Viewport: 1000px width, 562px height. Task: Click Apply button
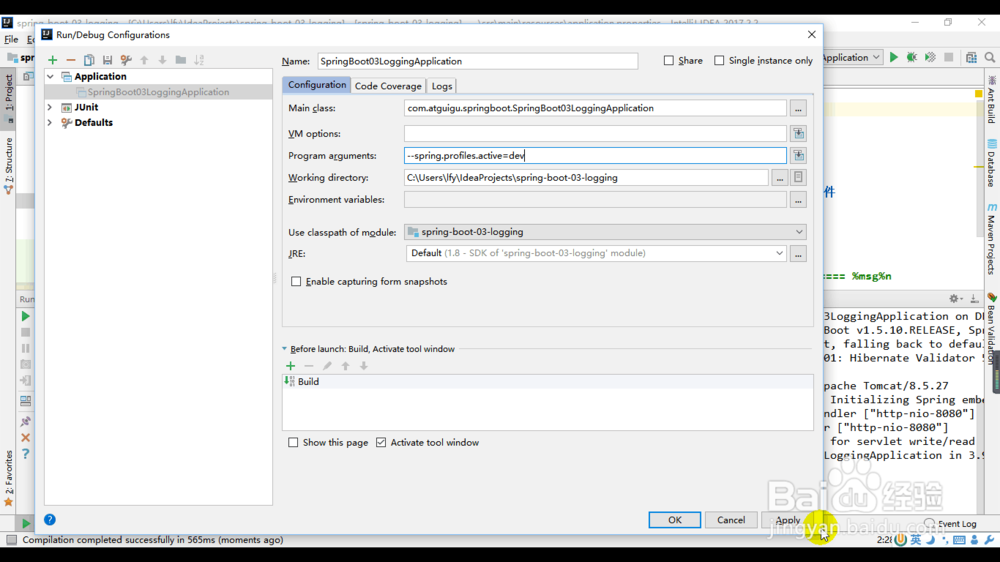pyautogui.click(x=788, y=520)
